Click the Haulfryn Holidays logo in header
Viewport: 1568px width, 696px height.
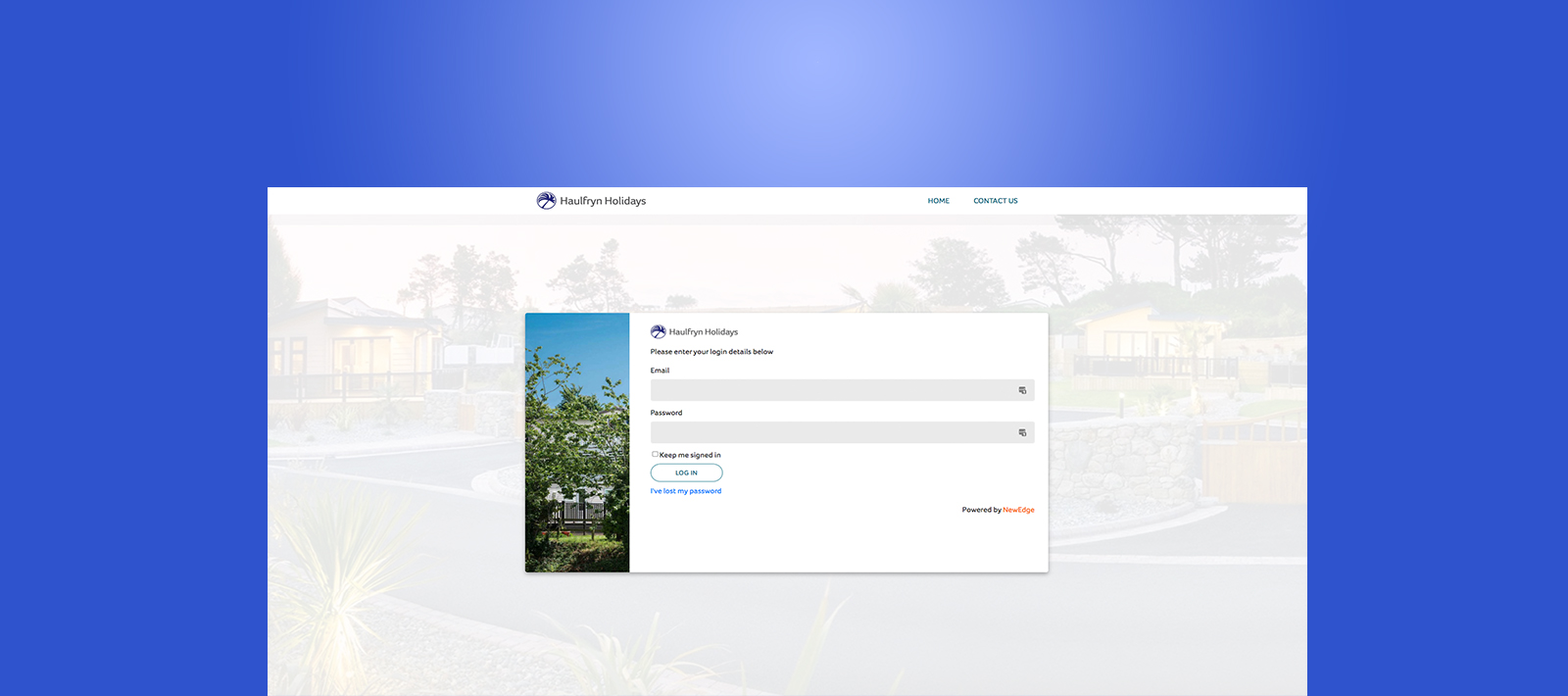pos(591,201)
